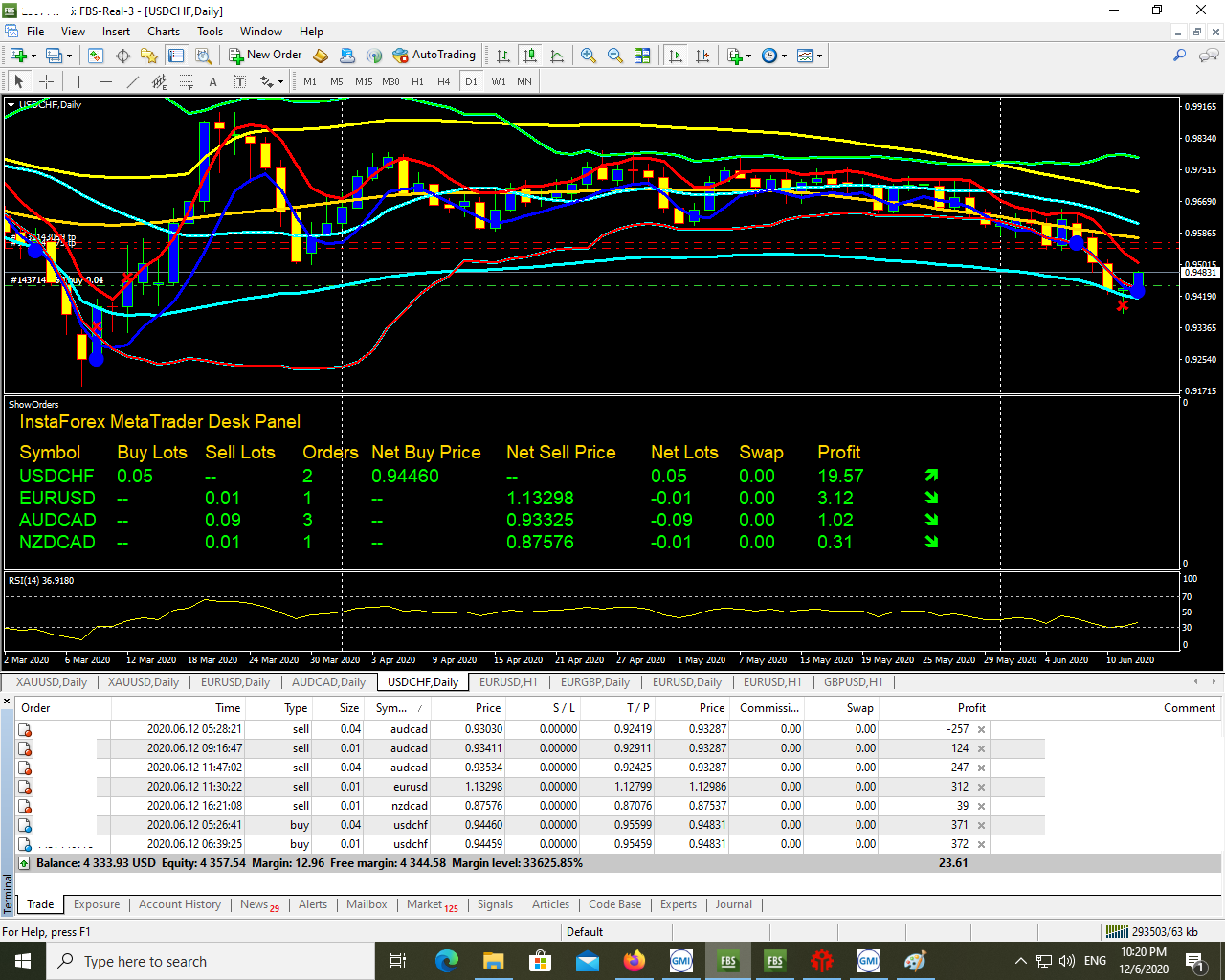Switch timeframe to H4
The width and height of the screenshot is (1225, 980).
click(x=444, y=81)
